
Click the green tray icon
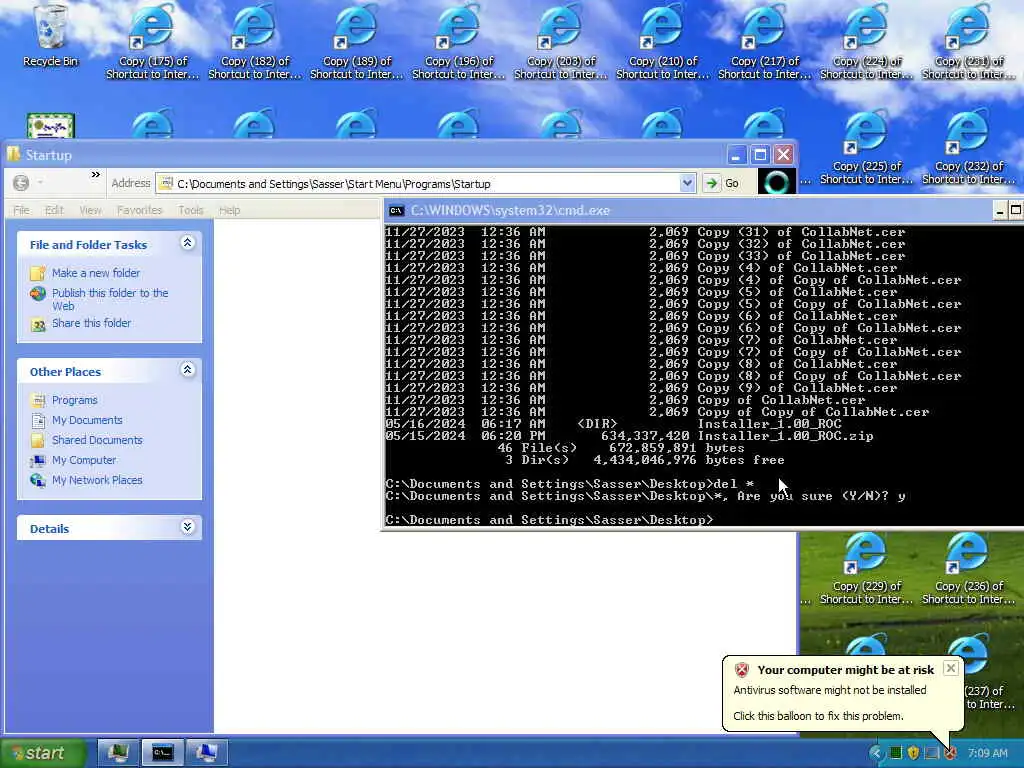pos(896,753)
